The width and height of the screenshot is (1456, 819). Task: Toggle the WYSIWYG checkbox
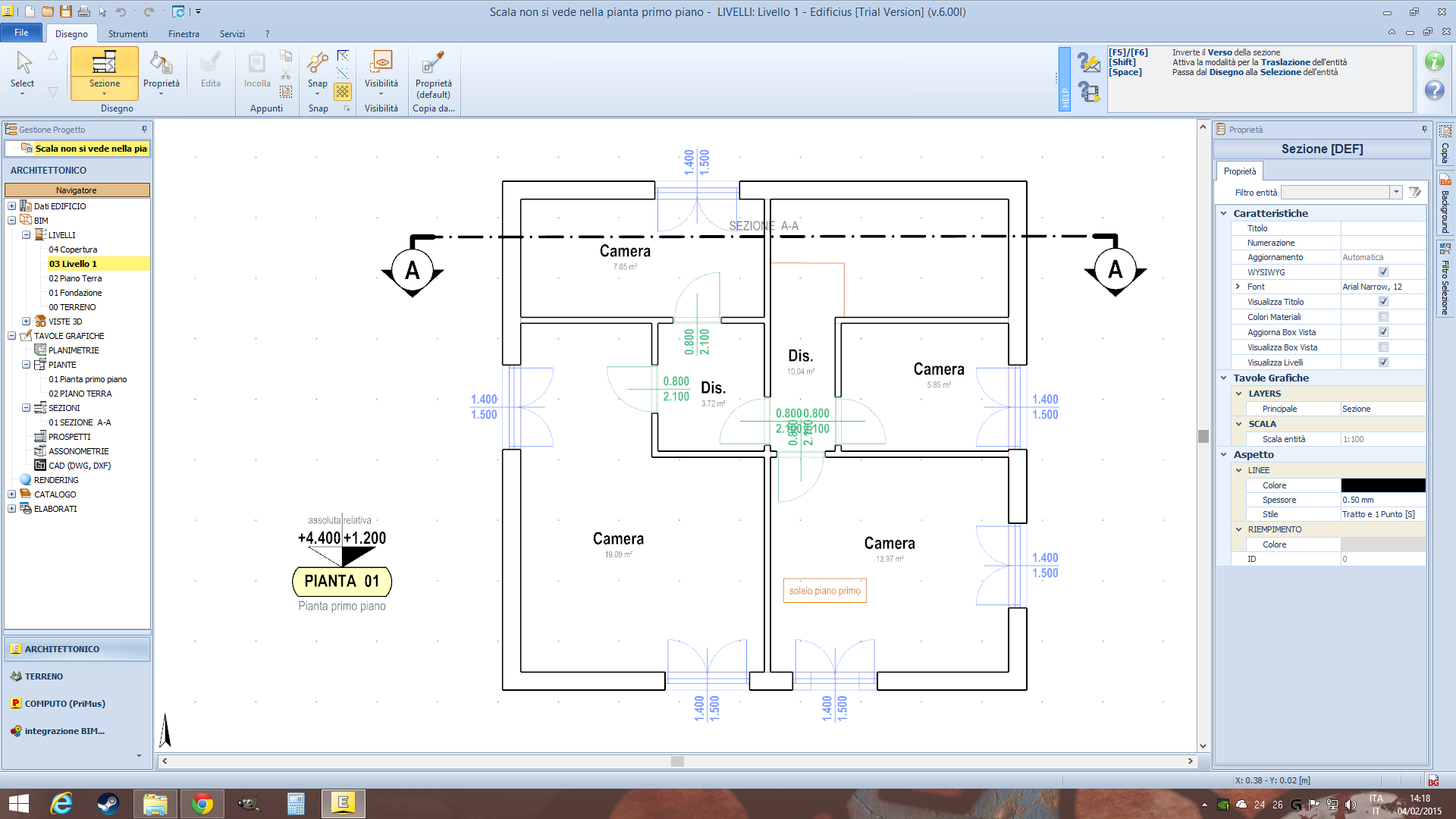pos(1383,272)
